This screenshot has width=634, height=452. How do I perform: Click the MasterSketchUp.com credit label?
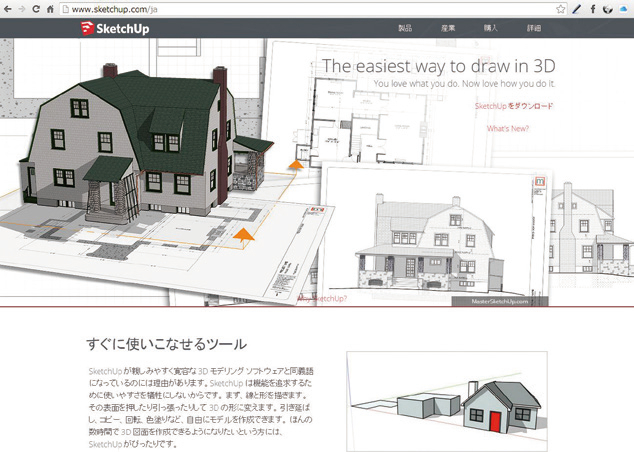point(500,302)
